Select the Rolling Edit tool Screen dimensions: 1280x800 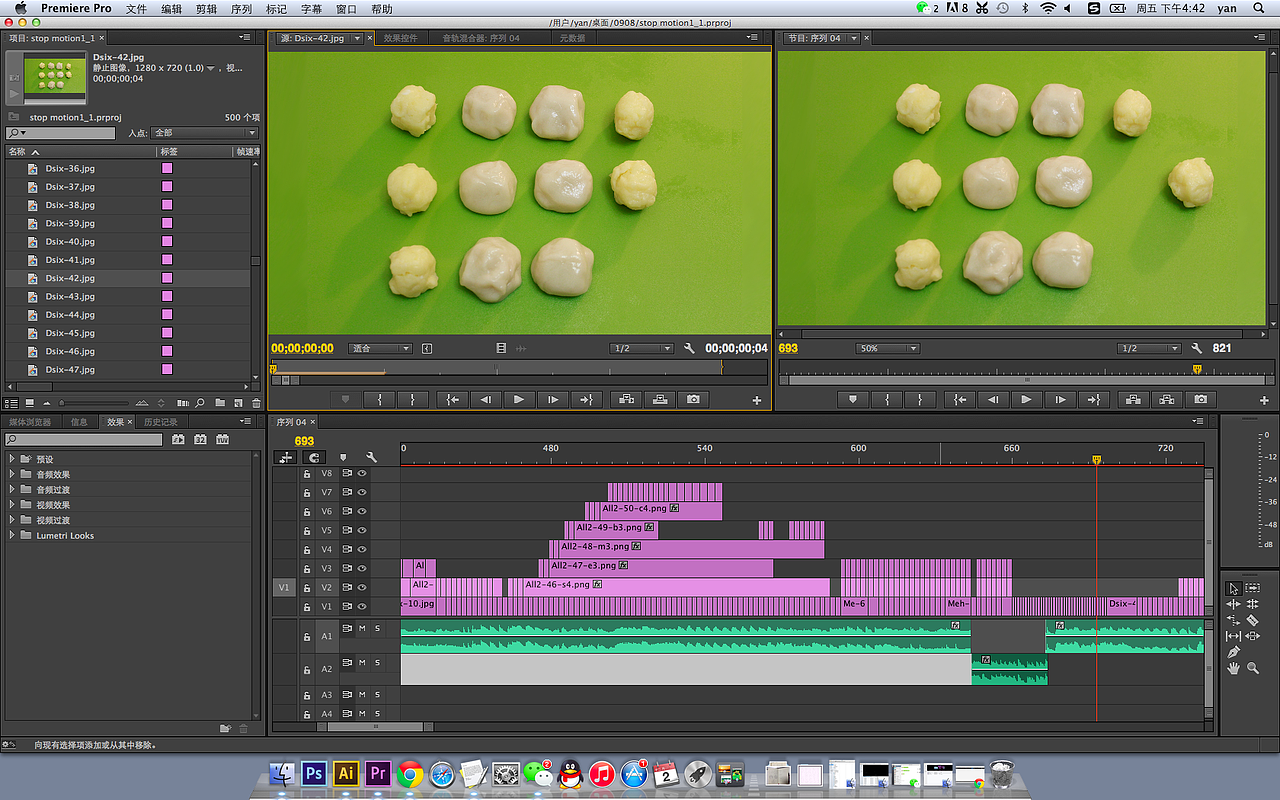click(x=1253, y=604)
